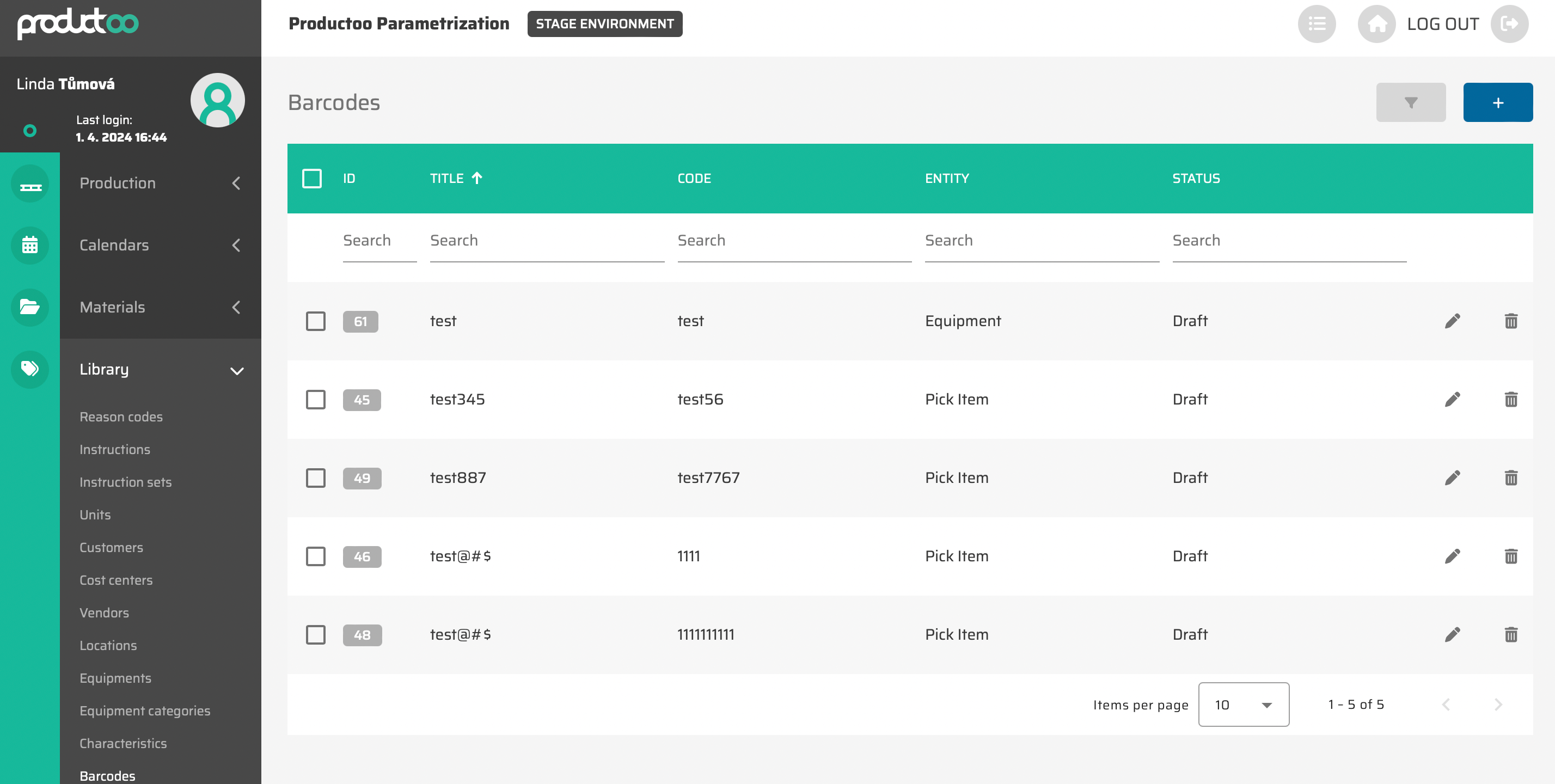Edit barcode test345 with pencil icon
The height and width of the screenshot is (784, 1555).
1452,400
